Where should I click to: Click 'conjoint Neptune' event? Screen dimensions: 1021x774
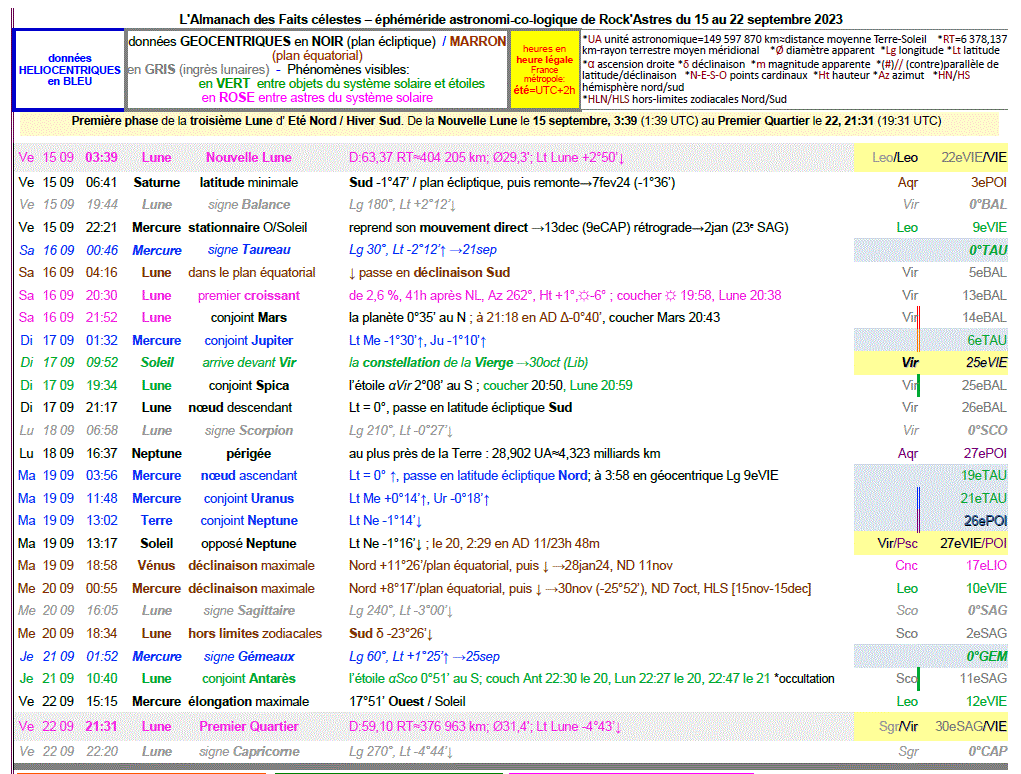pyautogui.click(x=249, y=521)
